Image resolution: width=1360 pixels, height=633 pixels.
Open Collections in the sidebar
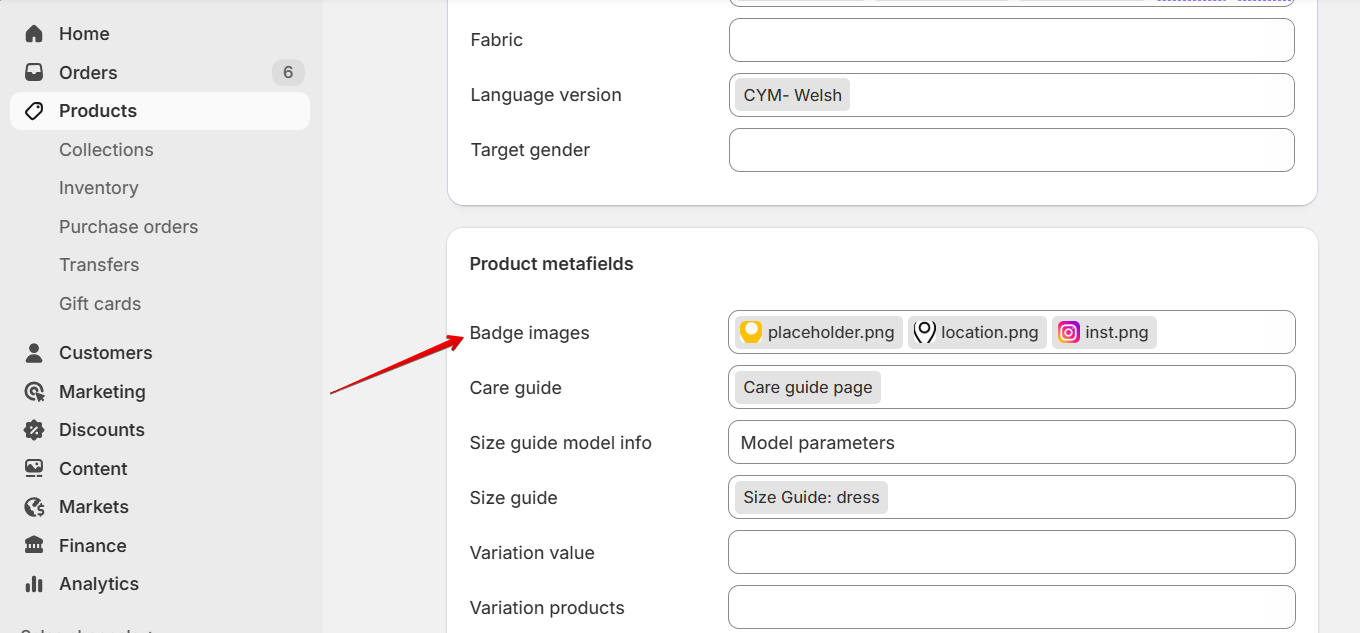click(x=106, y=150)
